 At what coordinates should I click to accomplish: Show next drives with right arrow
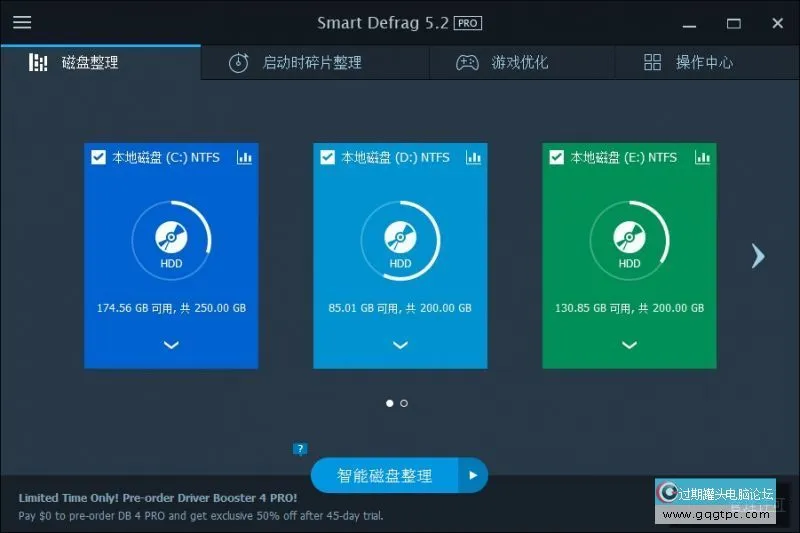(757, 256)
